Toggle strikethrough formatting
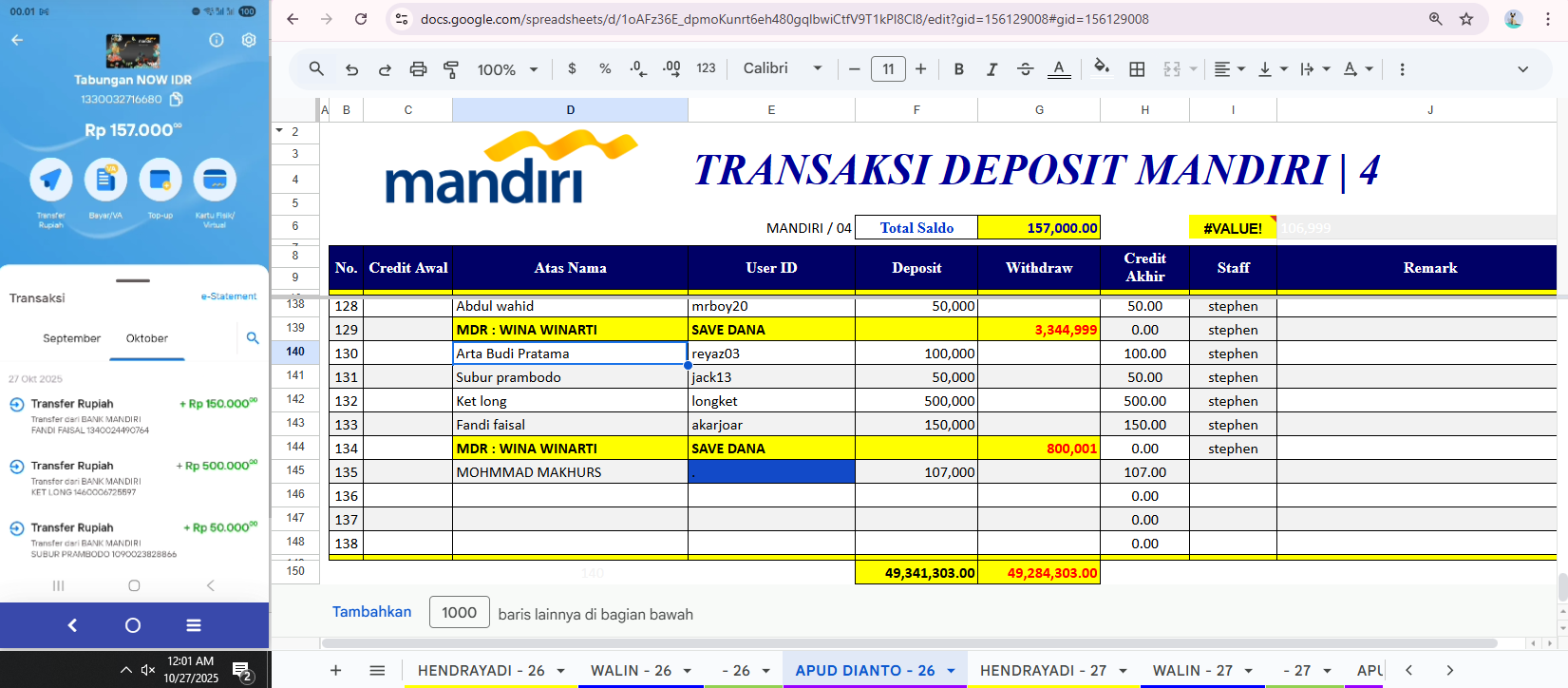The height and width of the screenshot is (688, 1568). pos(1025,68)
